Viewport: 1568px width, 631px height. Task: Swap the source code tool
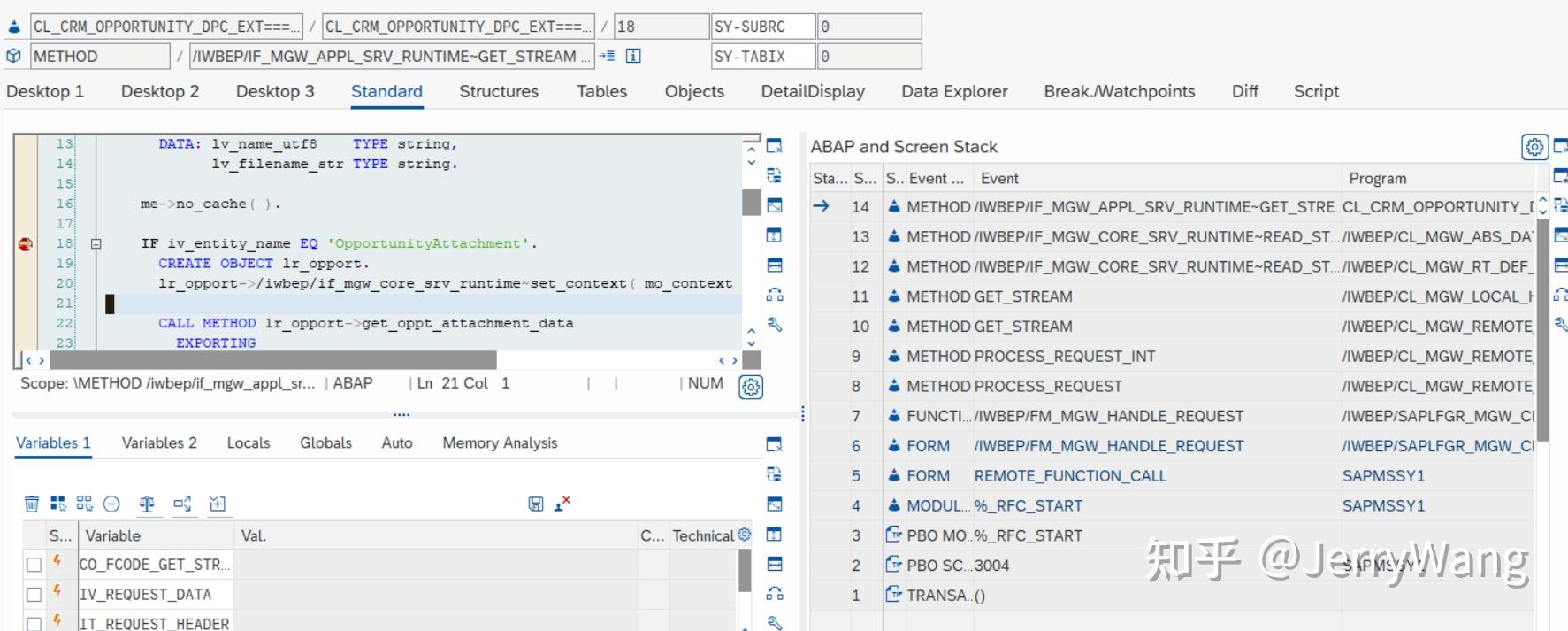click(x=775, y=175)
